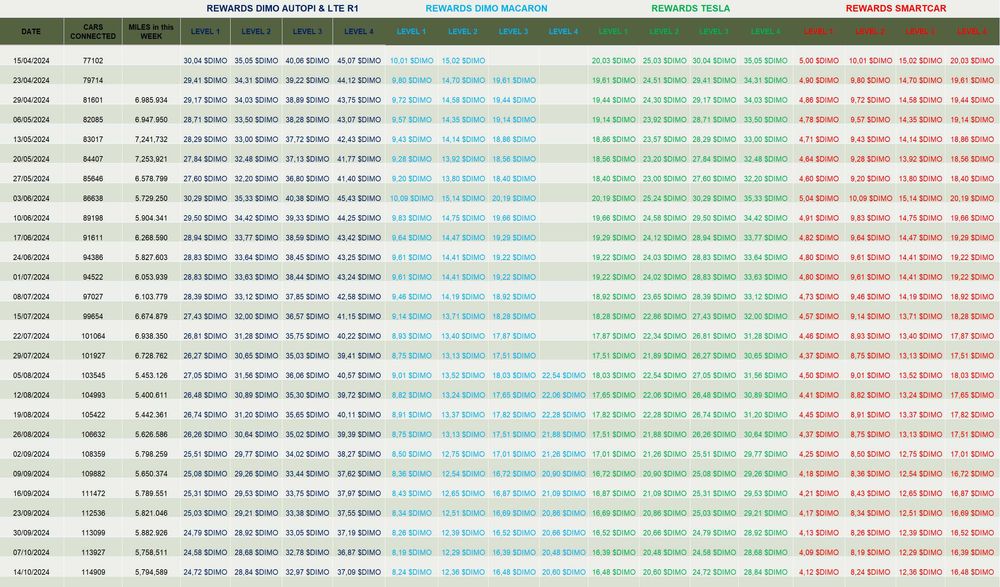Select AutoPi Level 2 reward for 15/07/2024
This screenshot has height=587, width=1000.
(x=256, y=316)
